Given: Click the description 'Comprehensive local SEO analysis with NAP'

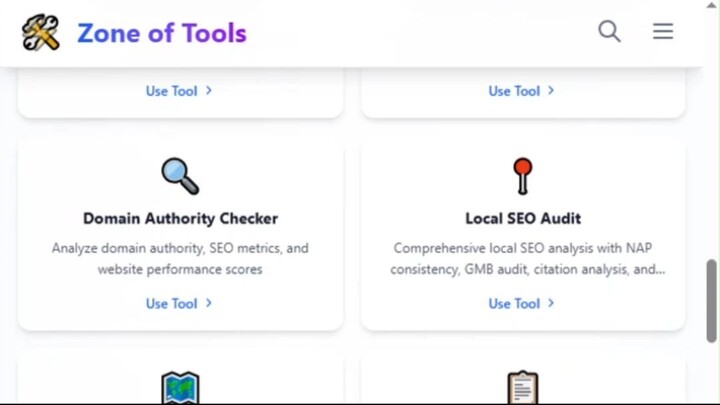Looking at the screenshot, I should click(528, 259).
